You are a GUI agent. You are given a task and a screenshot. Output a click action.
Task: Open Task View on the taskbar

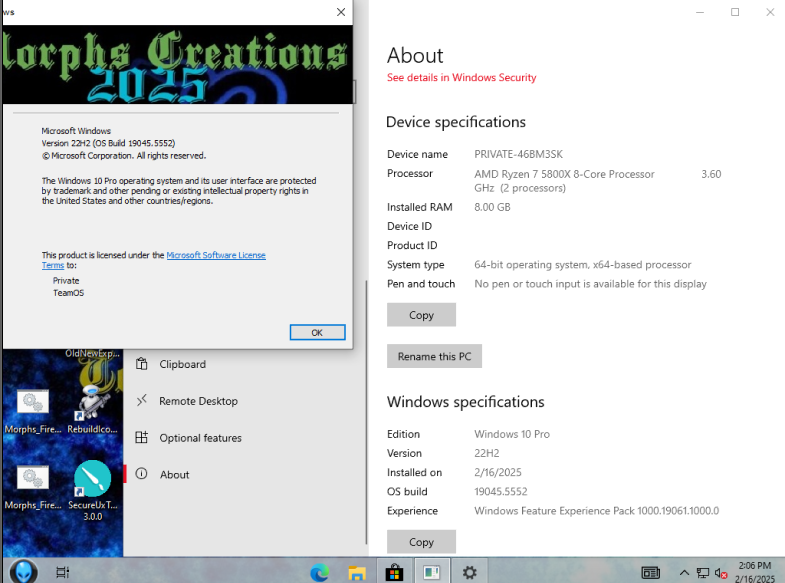click(x=63, y=572)
